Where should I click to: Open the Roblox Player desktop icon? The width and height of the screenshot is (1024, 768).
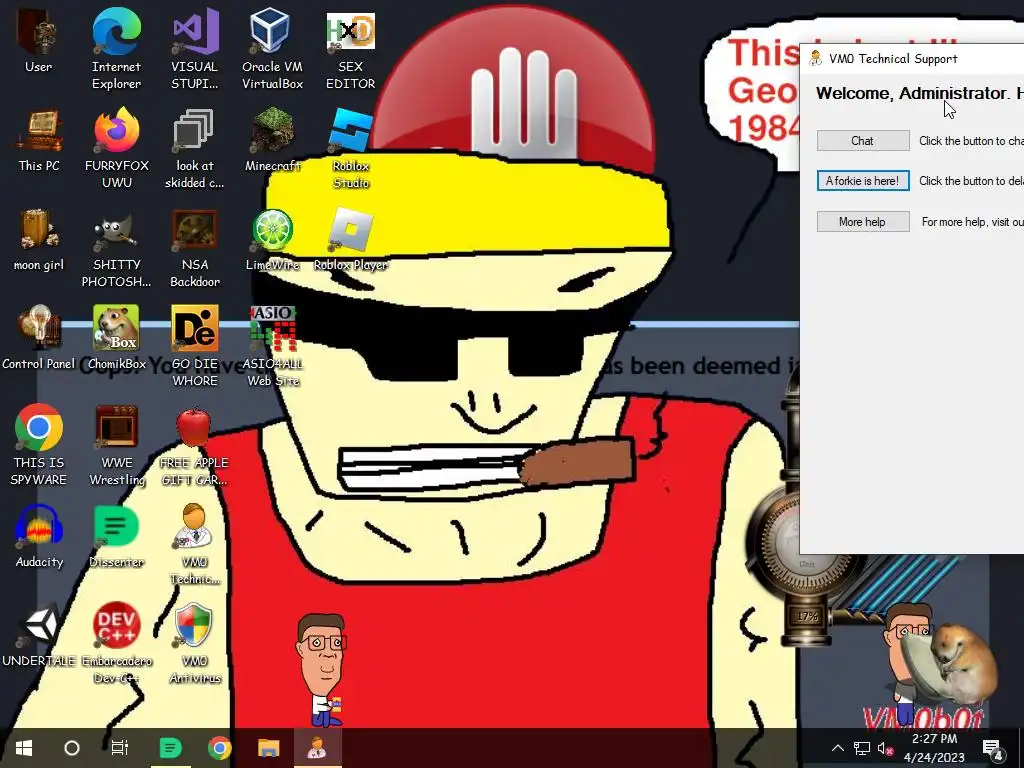[351, 240]
